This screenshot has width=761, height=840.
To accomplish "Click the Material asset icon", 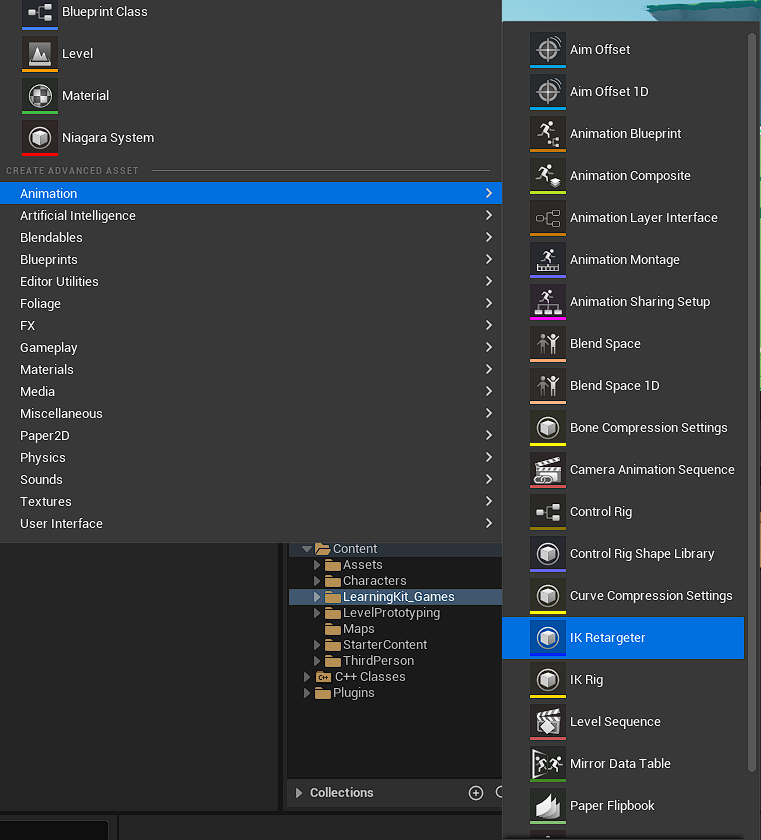I will pyautogui.click(x=40, y=96).
